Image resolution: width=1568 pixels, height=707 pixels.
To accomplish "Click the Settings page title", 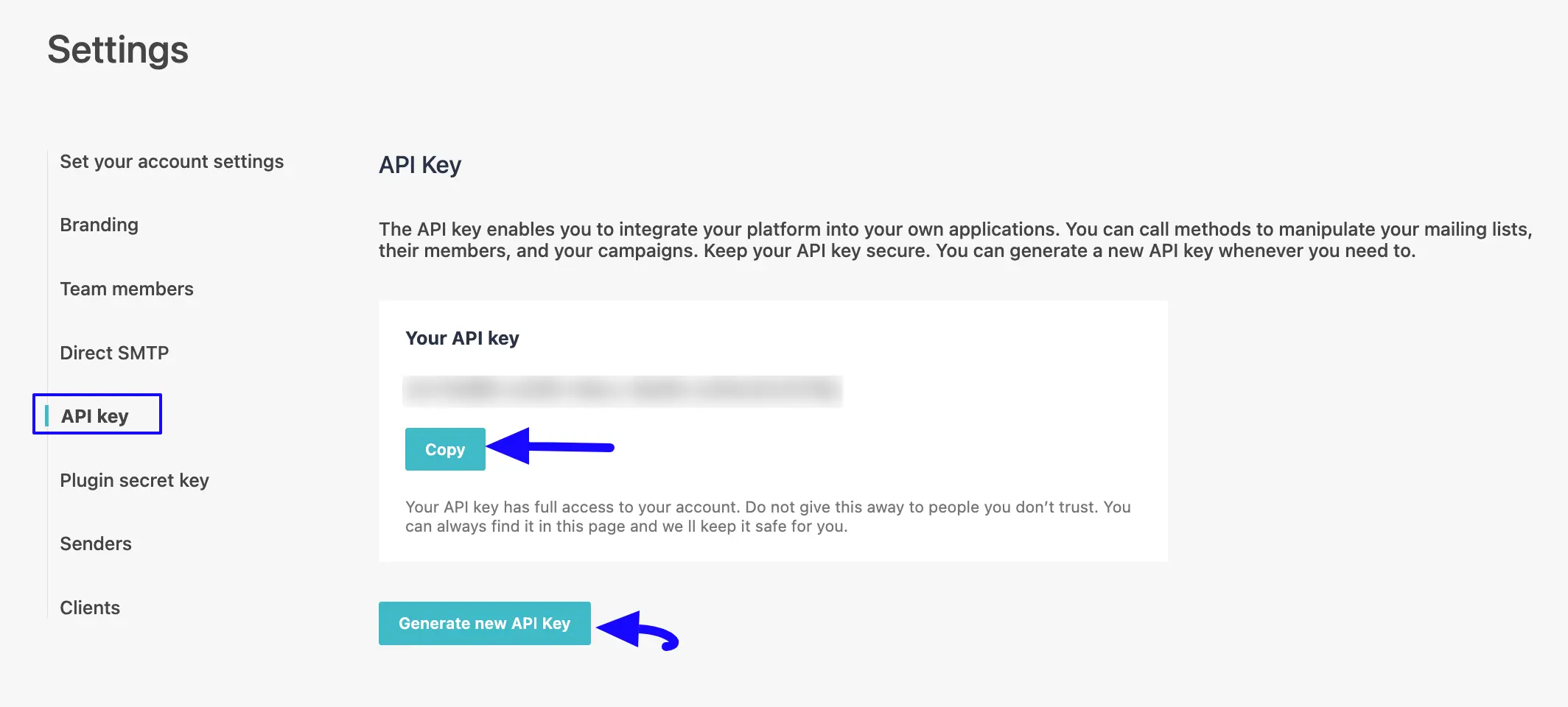I will point(117,49).
